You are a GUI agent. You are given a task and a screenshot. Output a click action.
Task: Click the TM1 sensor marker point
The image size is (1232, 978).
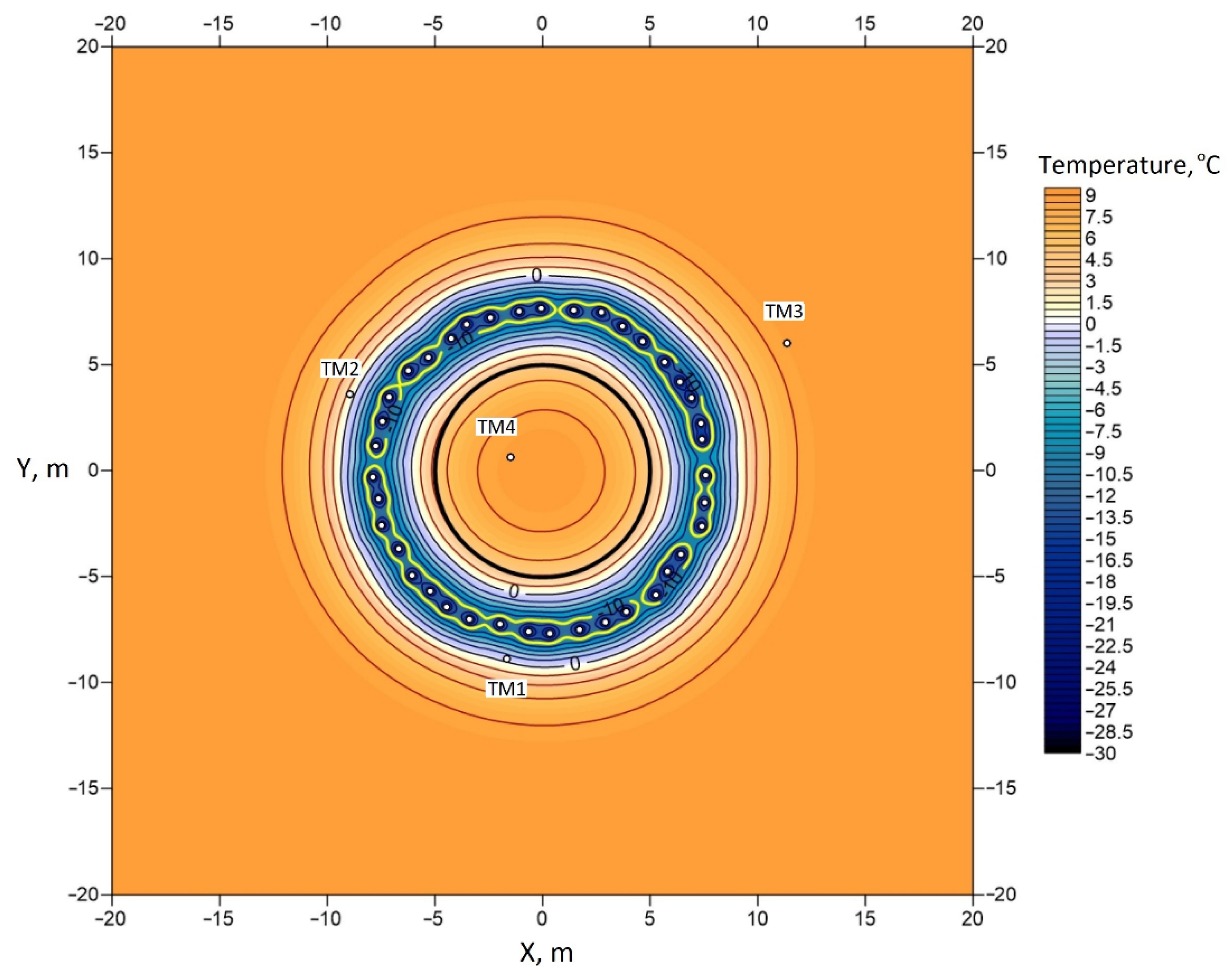click(x=506, y=659)
